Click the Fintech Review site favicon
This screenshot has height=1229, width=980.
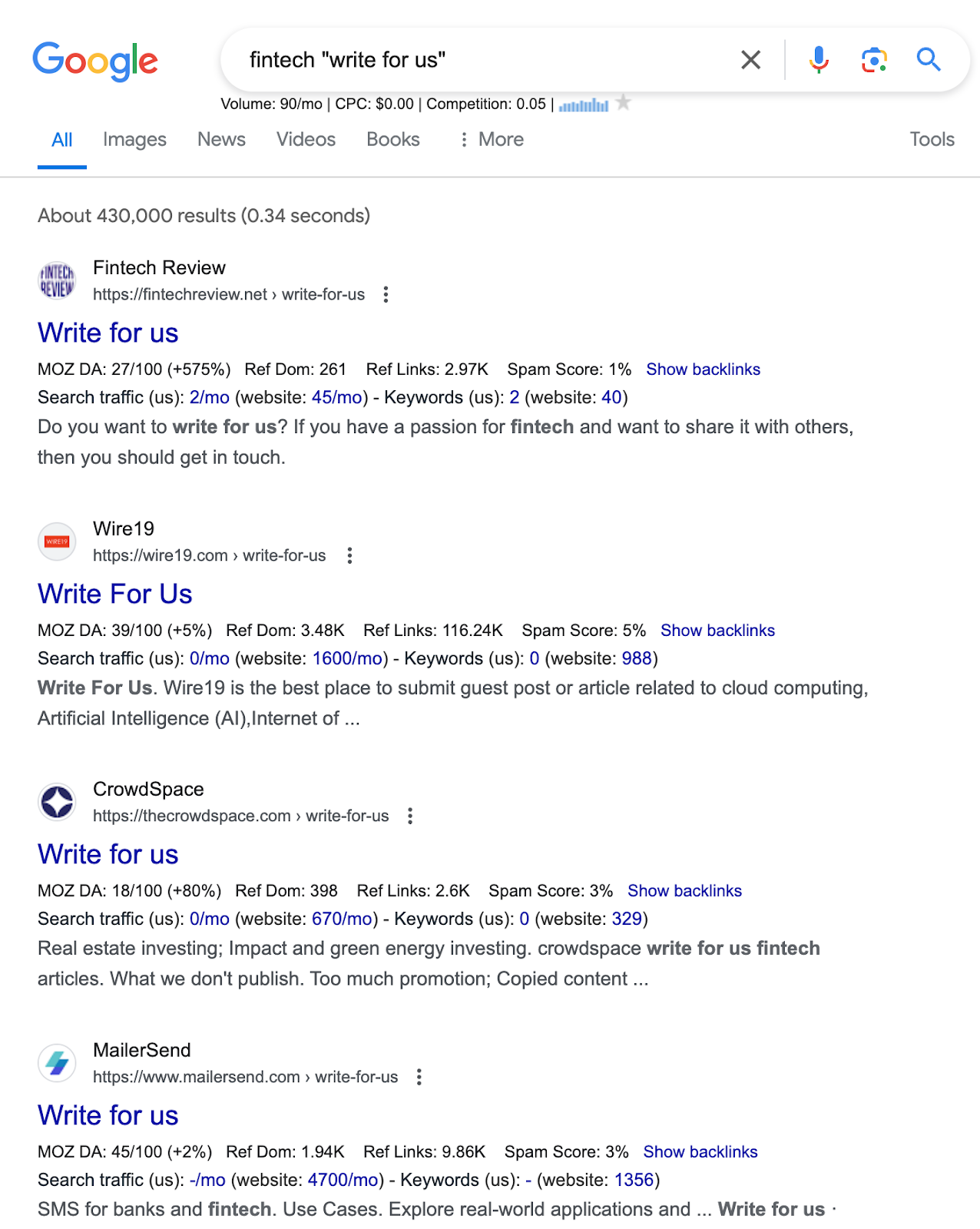[56, 280]
